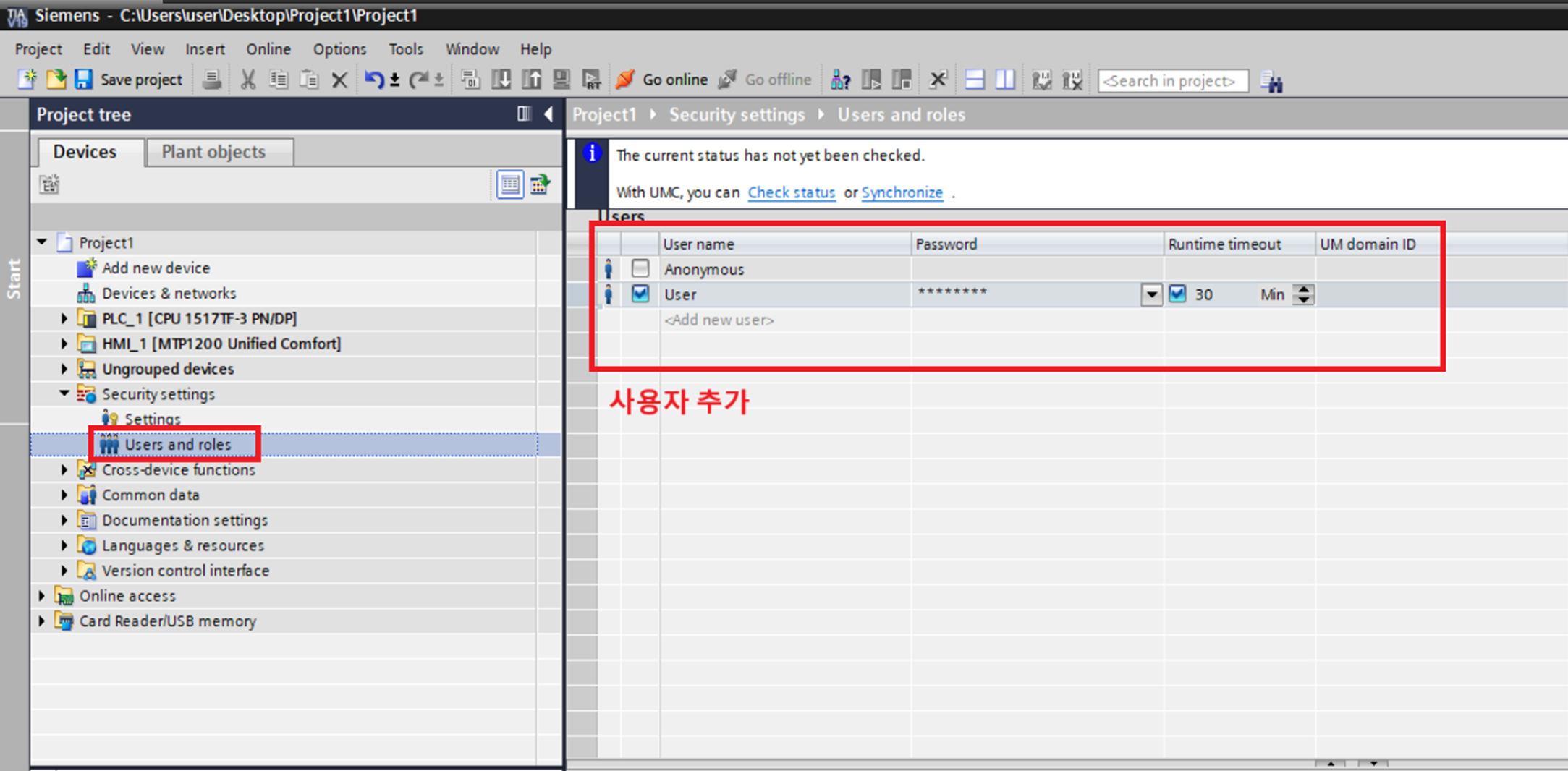Click the Upload from device icon

point(531,80)
